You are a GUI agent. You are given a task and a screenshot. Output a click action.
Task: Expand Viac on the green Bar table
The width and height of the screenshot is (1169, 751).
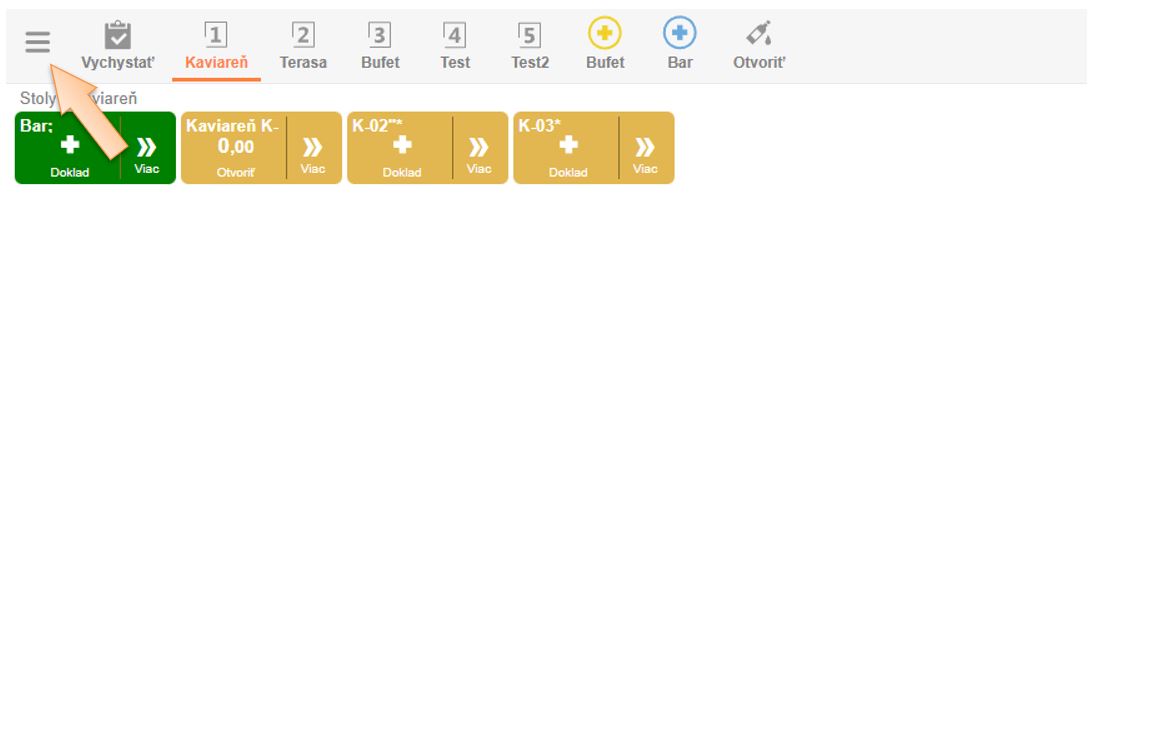pyautogui.click(x=147, y=152)
